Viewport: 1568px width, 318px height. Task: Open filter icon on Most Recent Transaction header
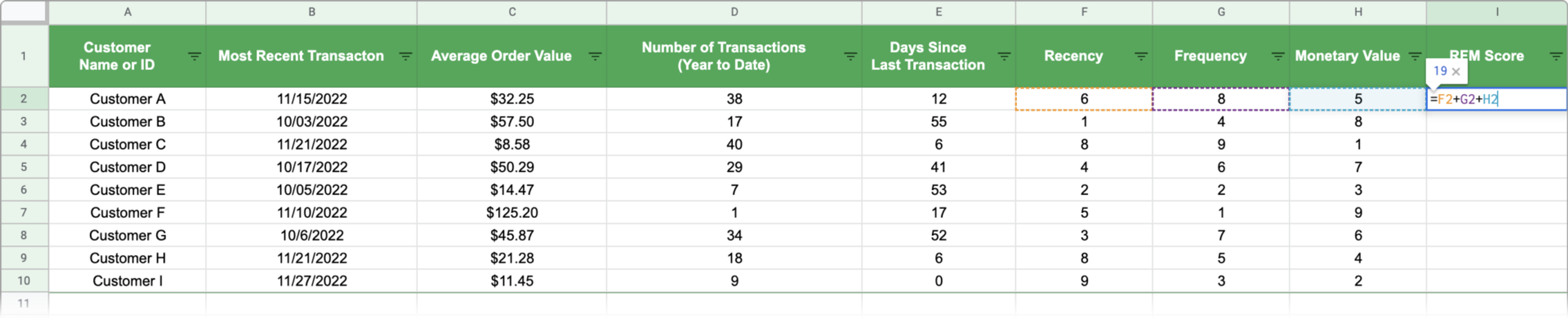pyautogui.click(x=405, y=56)
